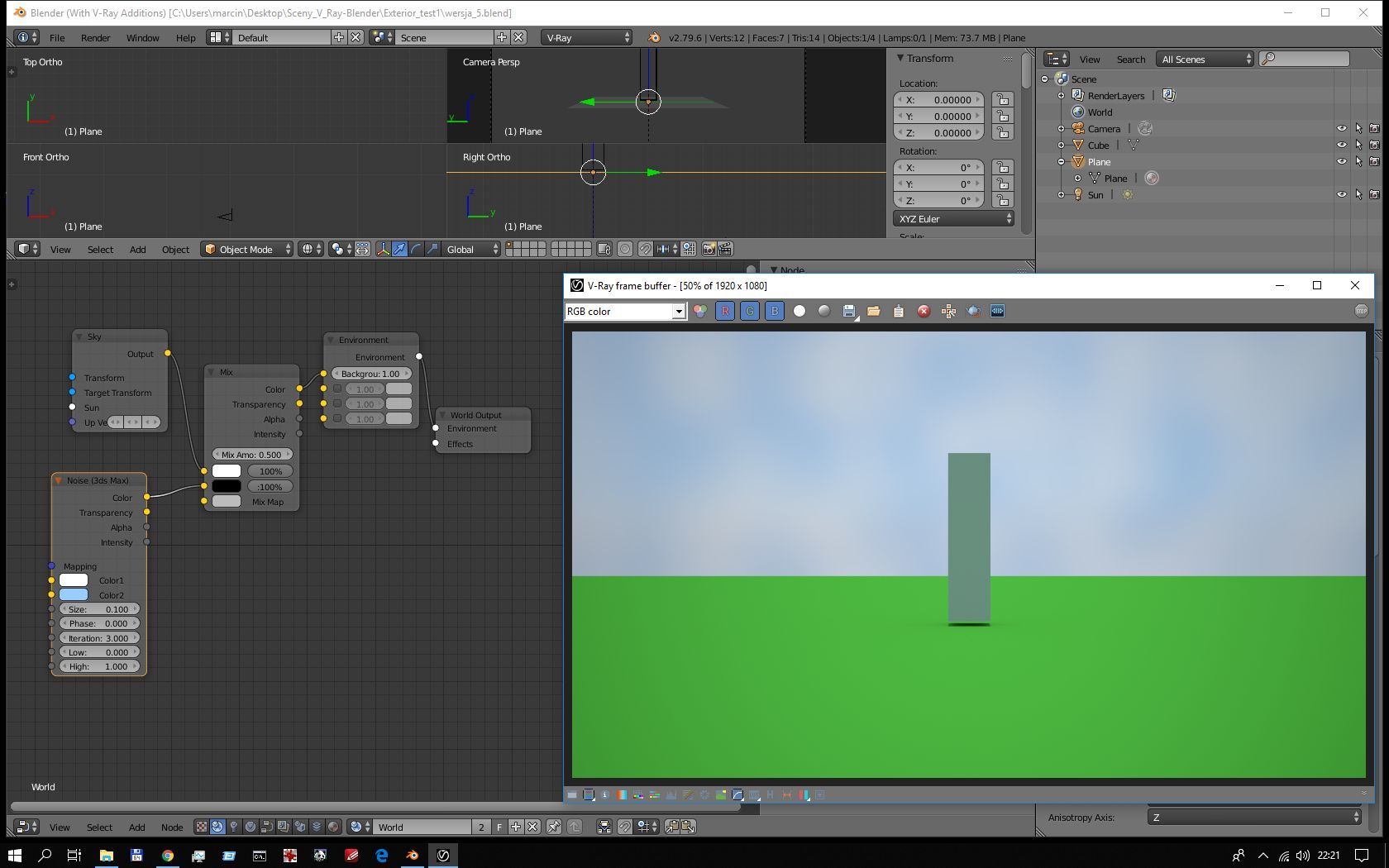This screenshot has height=868, width=1389.
Task: Click the Color2 light blue swatch in Noise node
Action: (x=74, y=594)
